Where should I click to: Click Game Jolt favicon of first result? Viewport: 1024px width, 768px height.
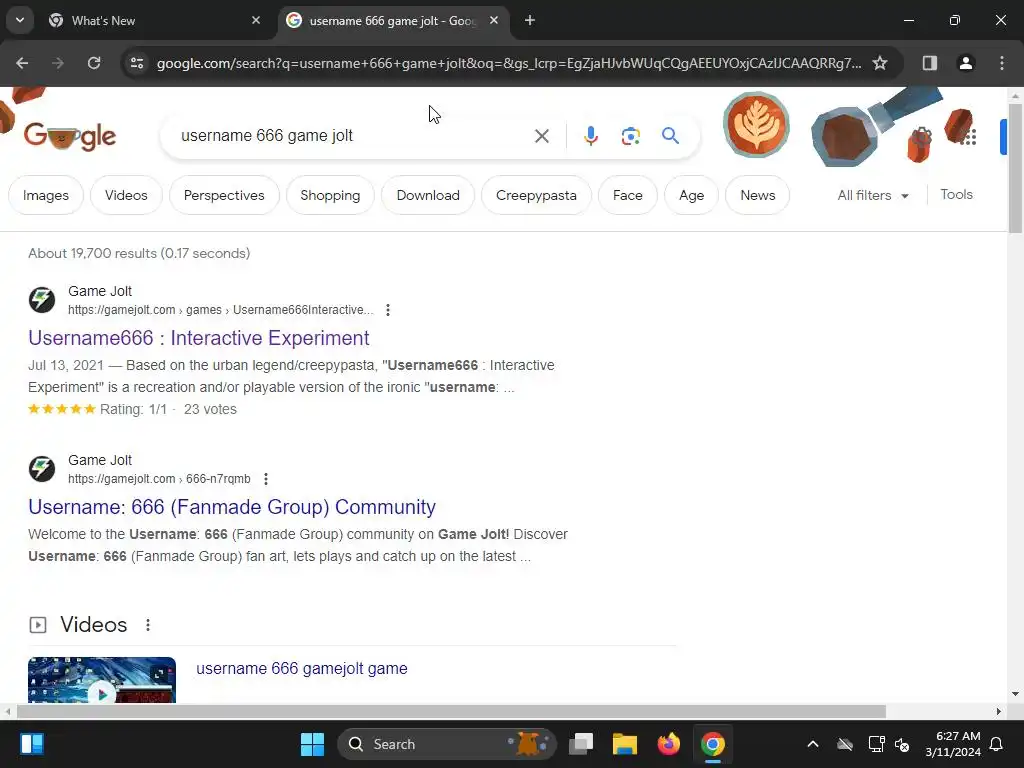pyautogui.click(x=42, y=300)
